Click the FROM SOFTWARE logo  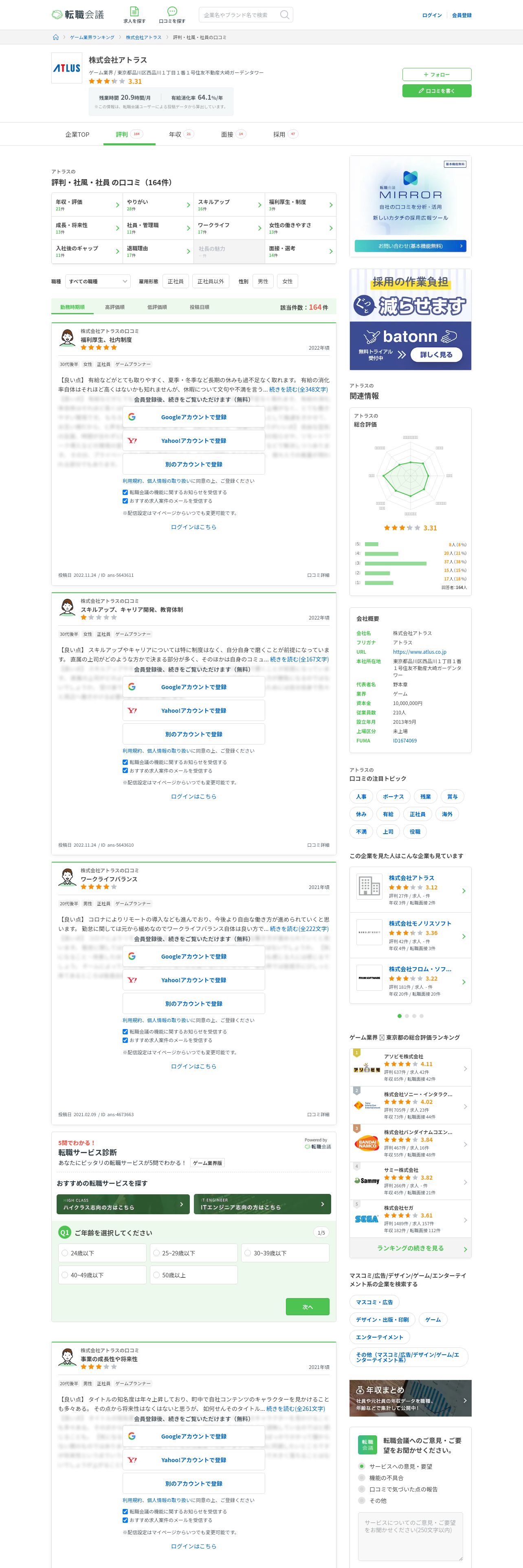coord(369,978)
